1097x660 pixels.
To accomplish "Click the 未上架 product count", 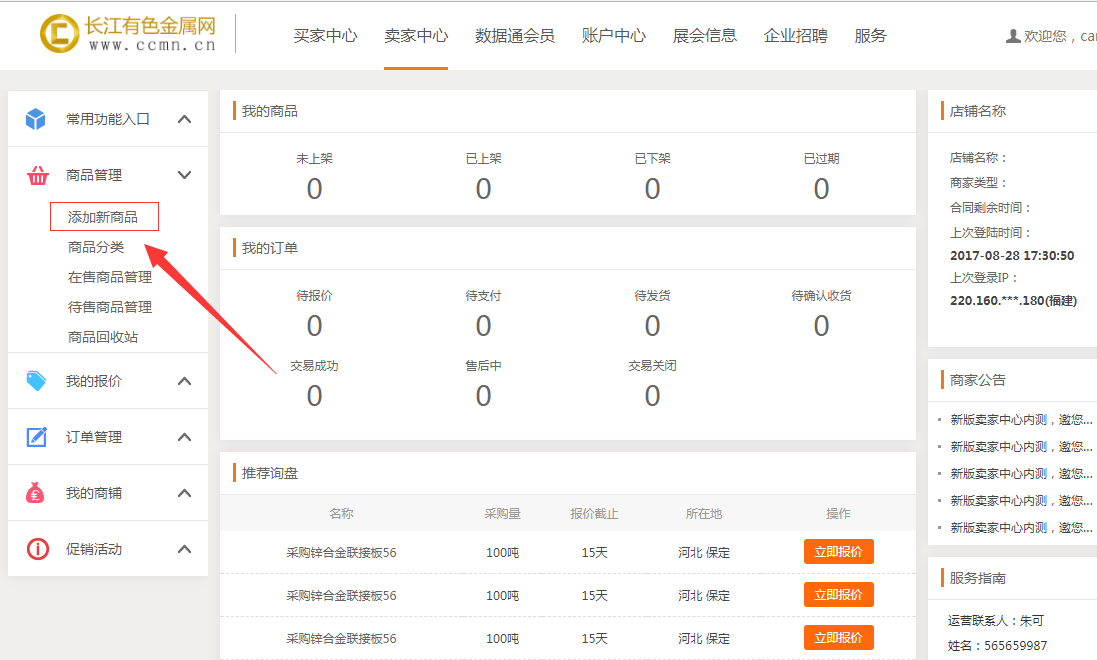I will tap(314, 188).
